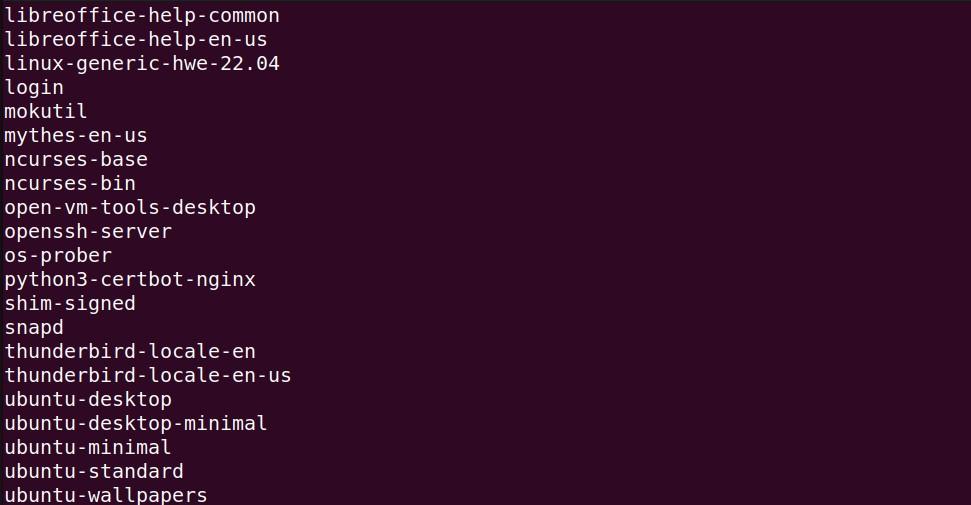Click the shim-signed entry
This screenshot has height=505, width=971.
coord(70,304)
